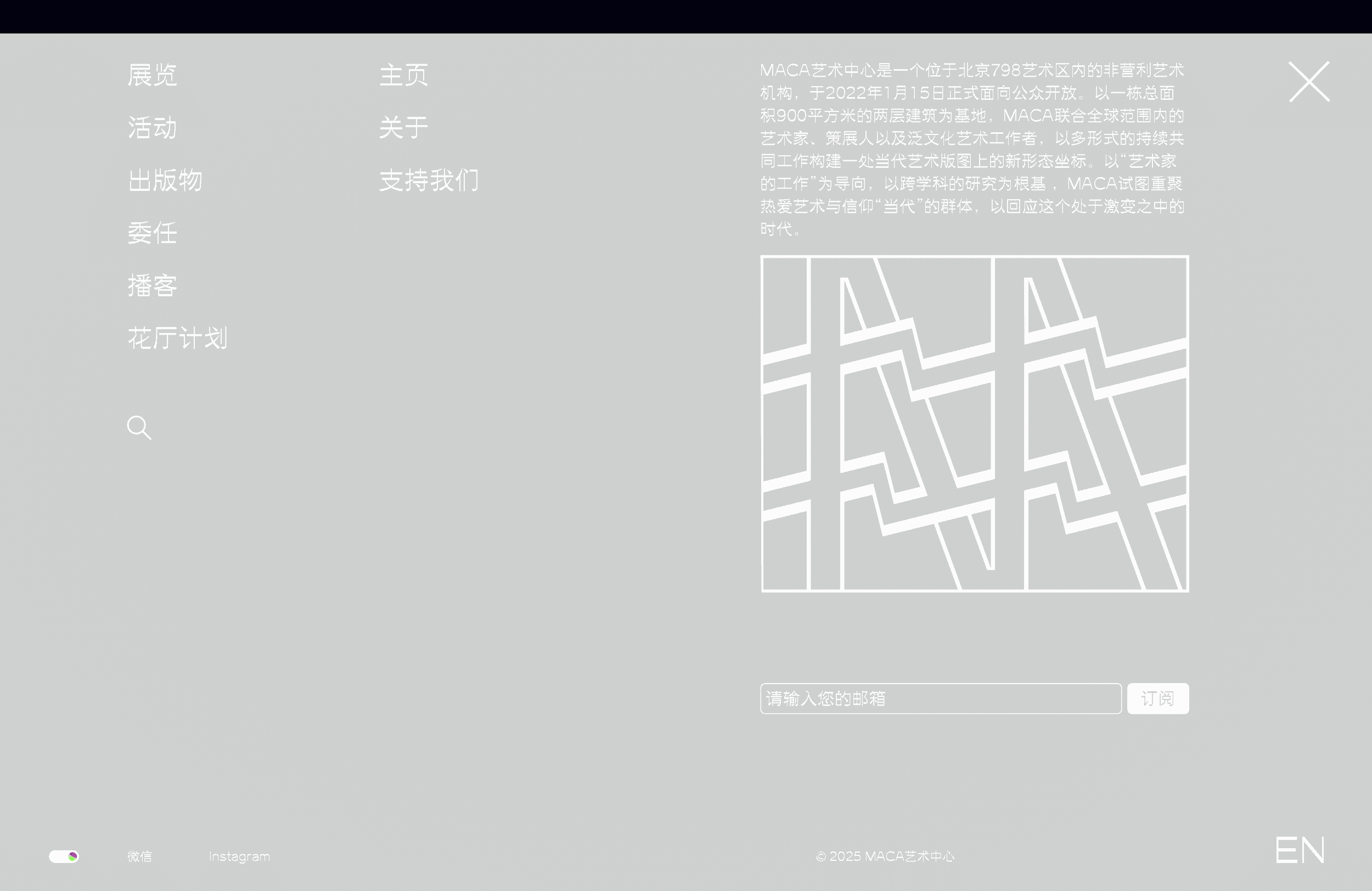The image size is (1372, 891).
Task: Click the © 2025 MACA艺术中心 footer text
Action: pyautogui.click(x=885, y=856)
